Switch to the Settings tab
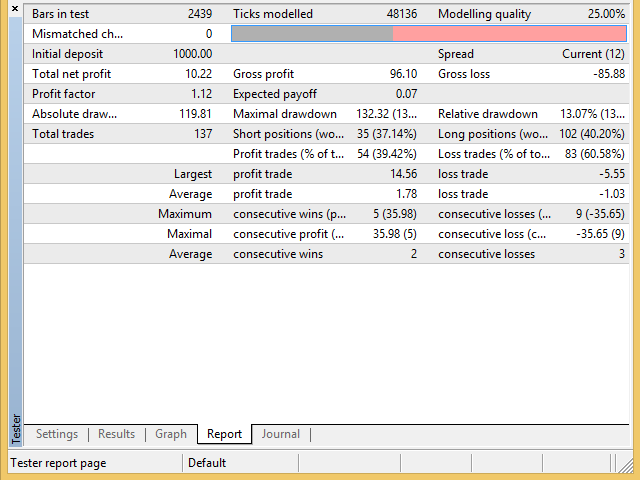Screen dimensions: 640x480 pyautogui.click(x=56, y=434)
